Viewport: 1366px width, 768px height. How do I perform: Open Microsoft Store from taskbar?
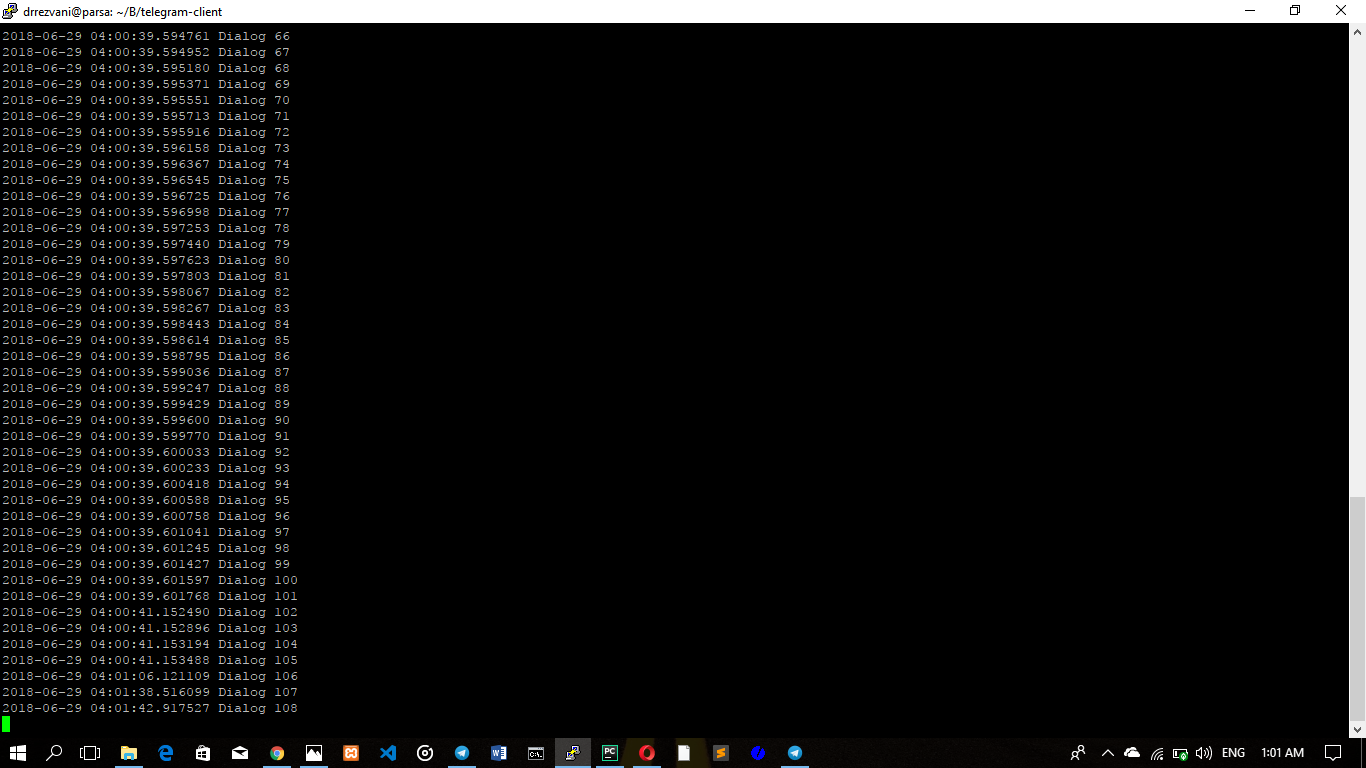[203, 752]
